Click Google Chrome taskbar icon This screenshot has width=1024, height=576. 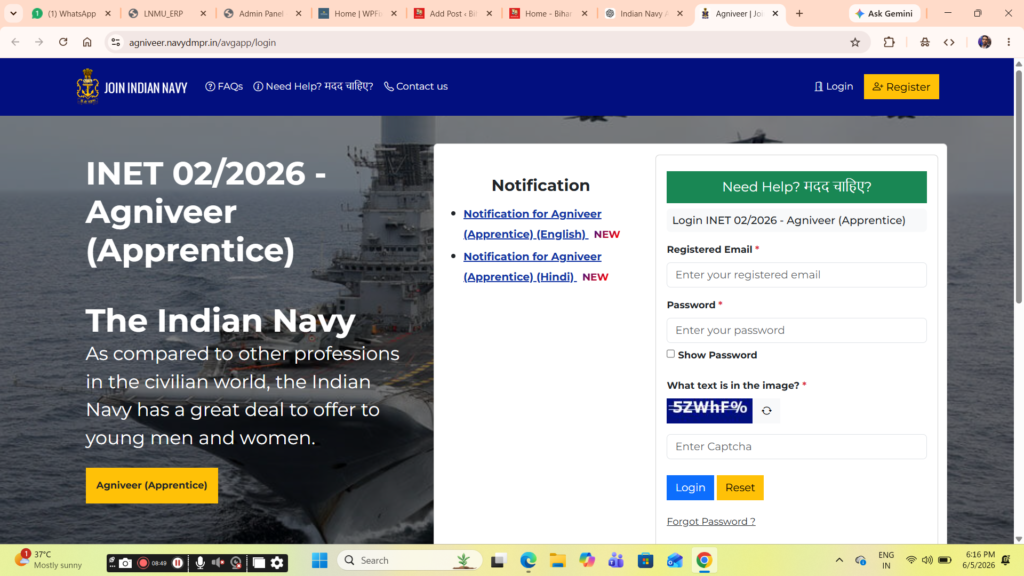703,560
